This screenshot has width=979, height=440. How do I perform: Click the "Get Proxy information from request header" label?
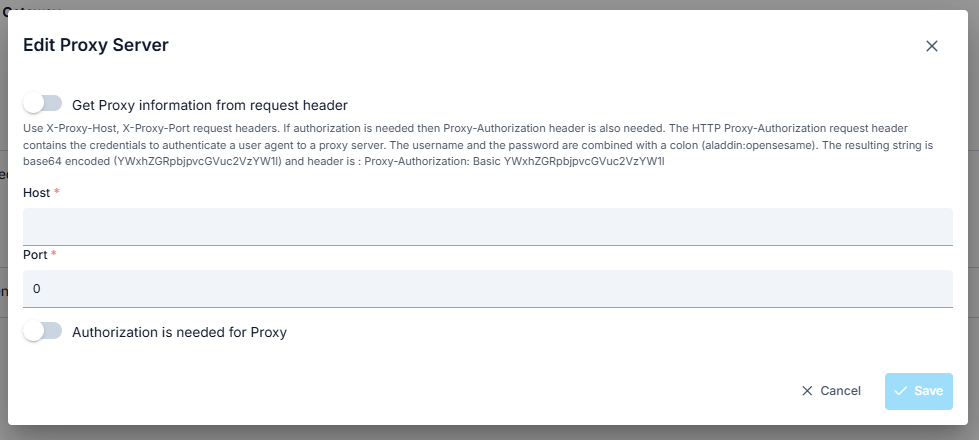[210, 105]
